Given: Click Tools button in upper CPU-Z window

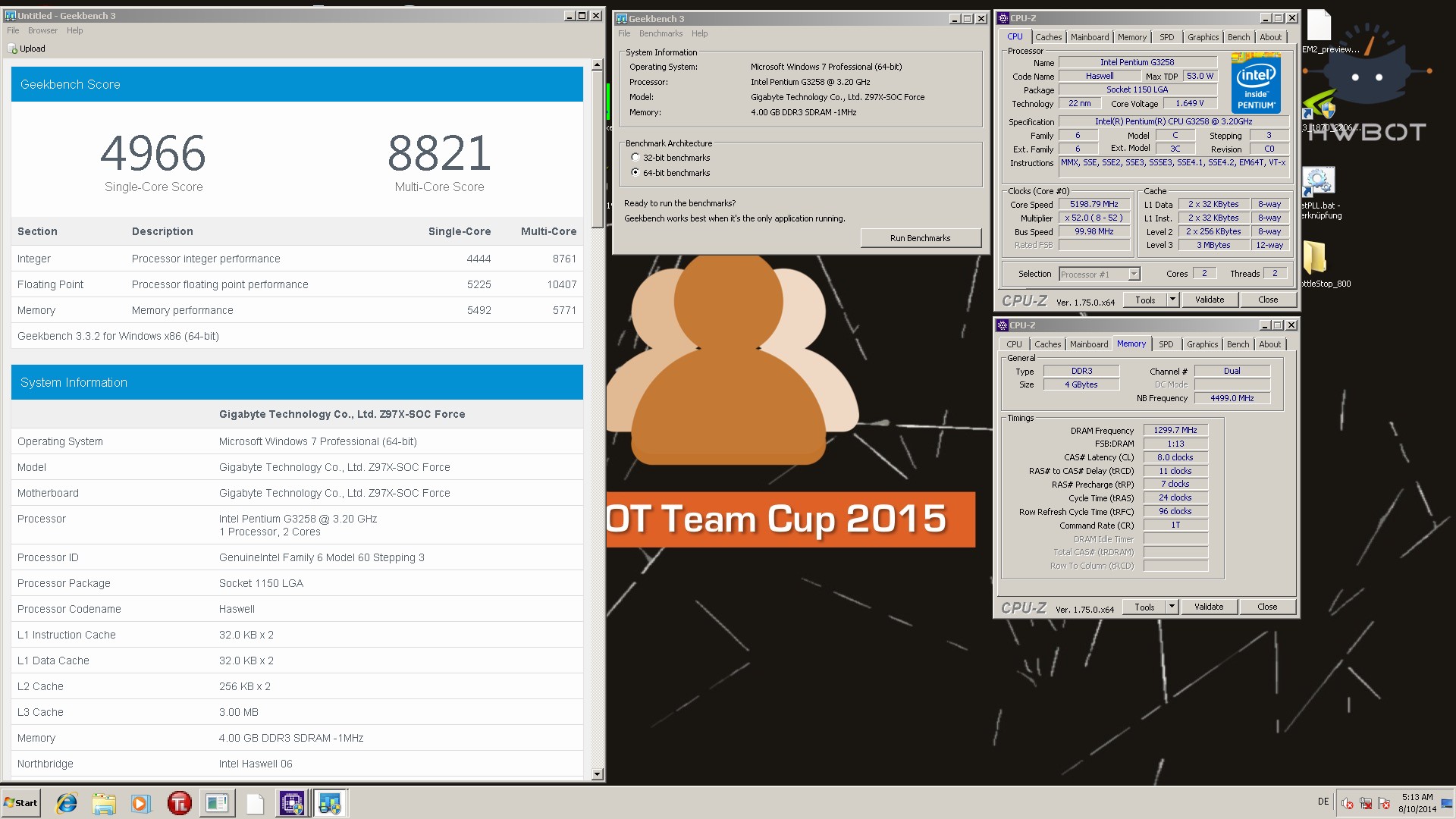Looking at the screenshot, I should 1145,300.
